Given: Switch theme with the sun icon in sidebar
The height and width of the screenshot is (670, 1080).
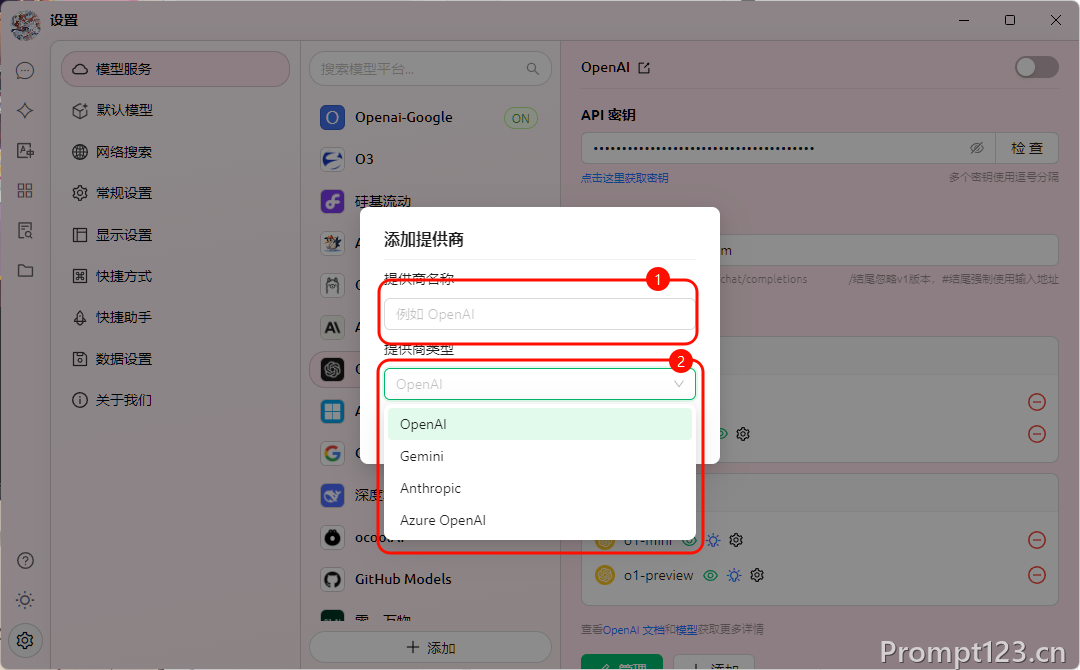Looking at the screenshot, I should click(x=25, y=600).
